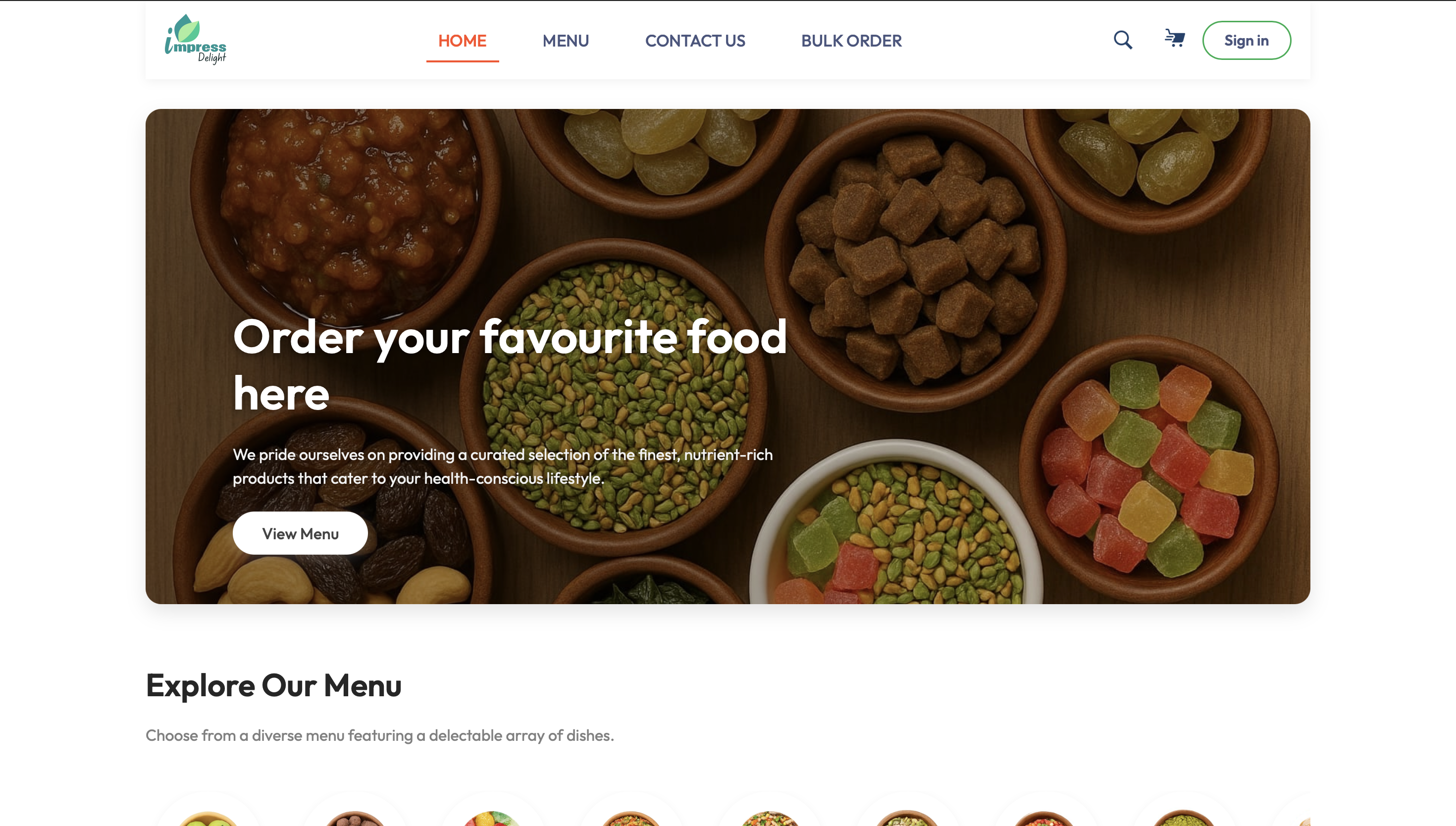Go to the HOME tab
This screenshot has width=1456, height=826.
[462, 41]
